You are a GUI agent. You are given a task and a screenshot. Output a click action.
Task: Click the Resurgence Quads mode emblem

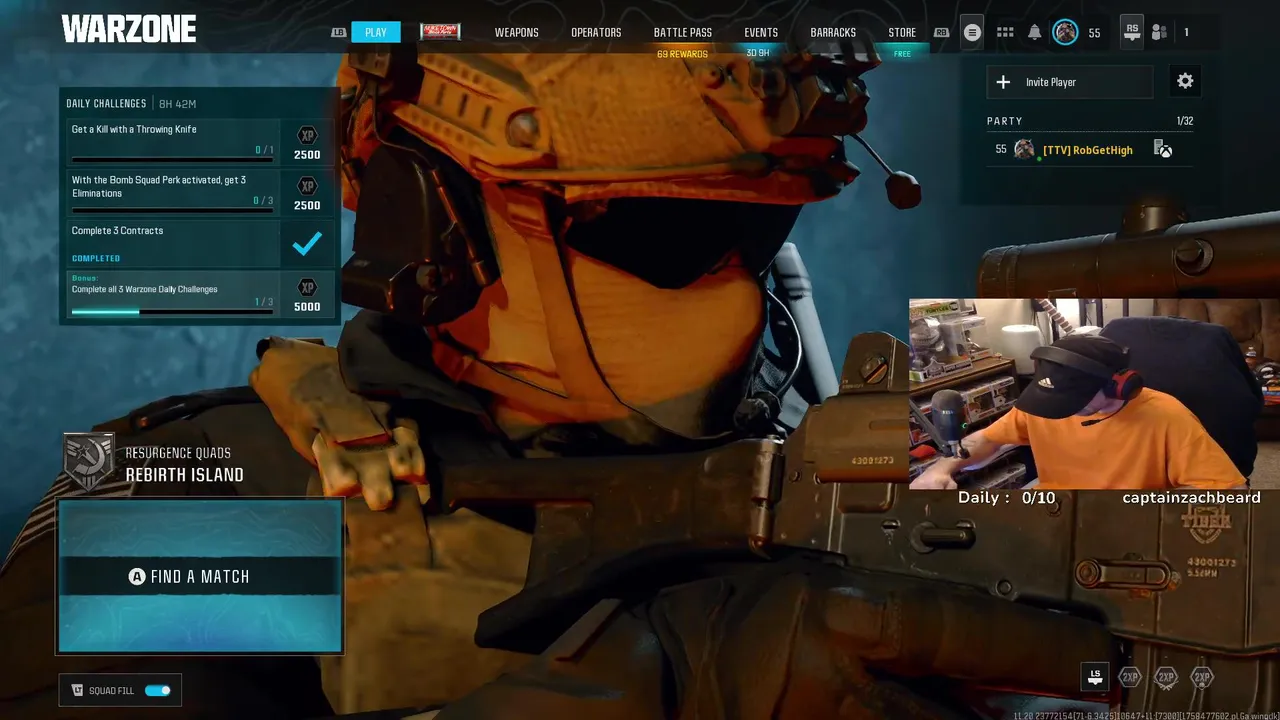(x=89, y=462)
